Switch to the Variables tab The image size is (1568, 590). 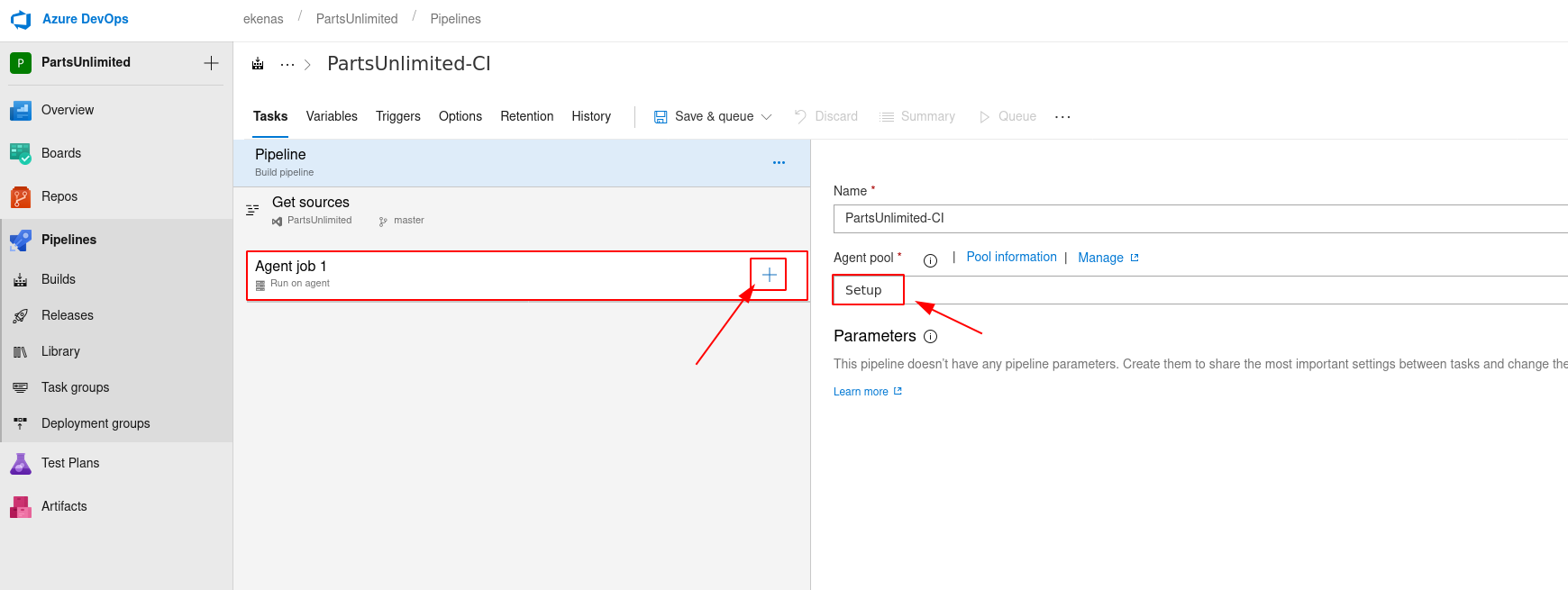[x=332, y=116]
